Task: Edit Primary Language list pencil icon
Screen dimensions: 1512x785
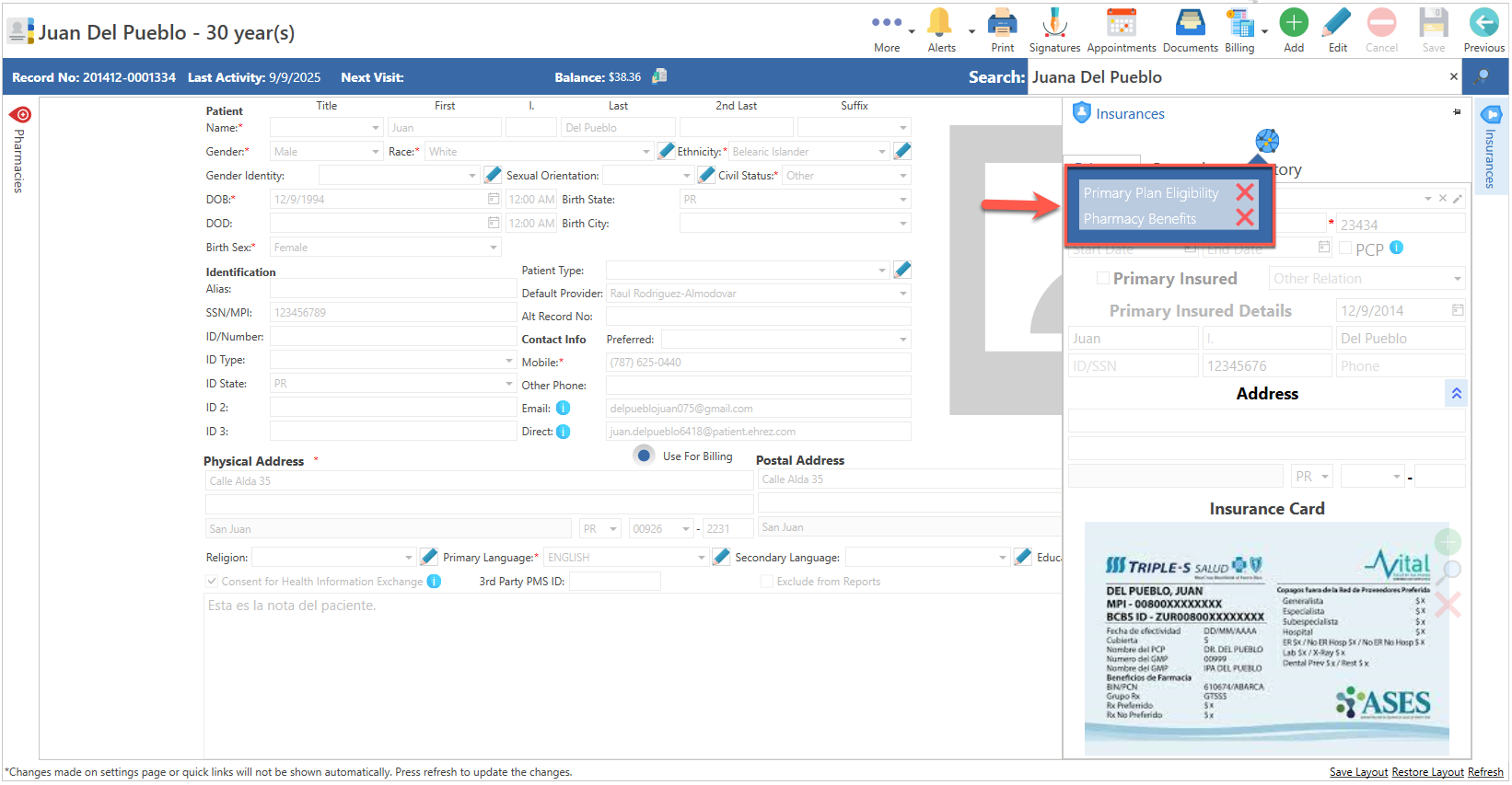Action: click(x=721, y=556)
